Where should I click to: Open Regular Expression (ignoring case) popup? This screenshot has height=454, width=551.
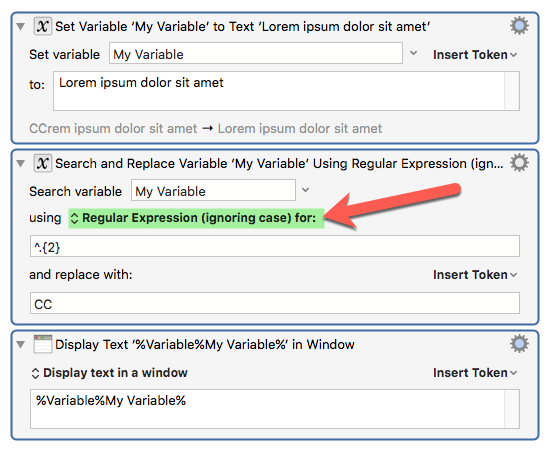tap(196, 218)
